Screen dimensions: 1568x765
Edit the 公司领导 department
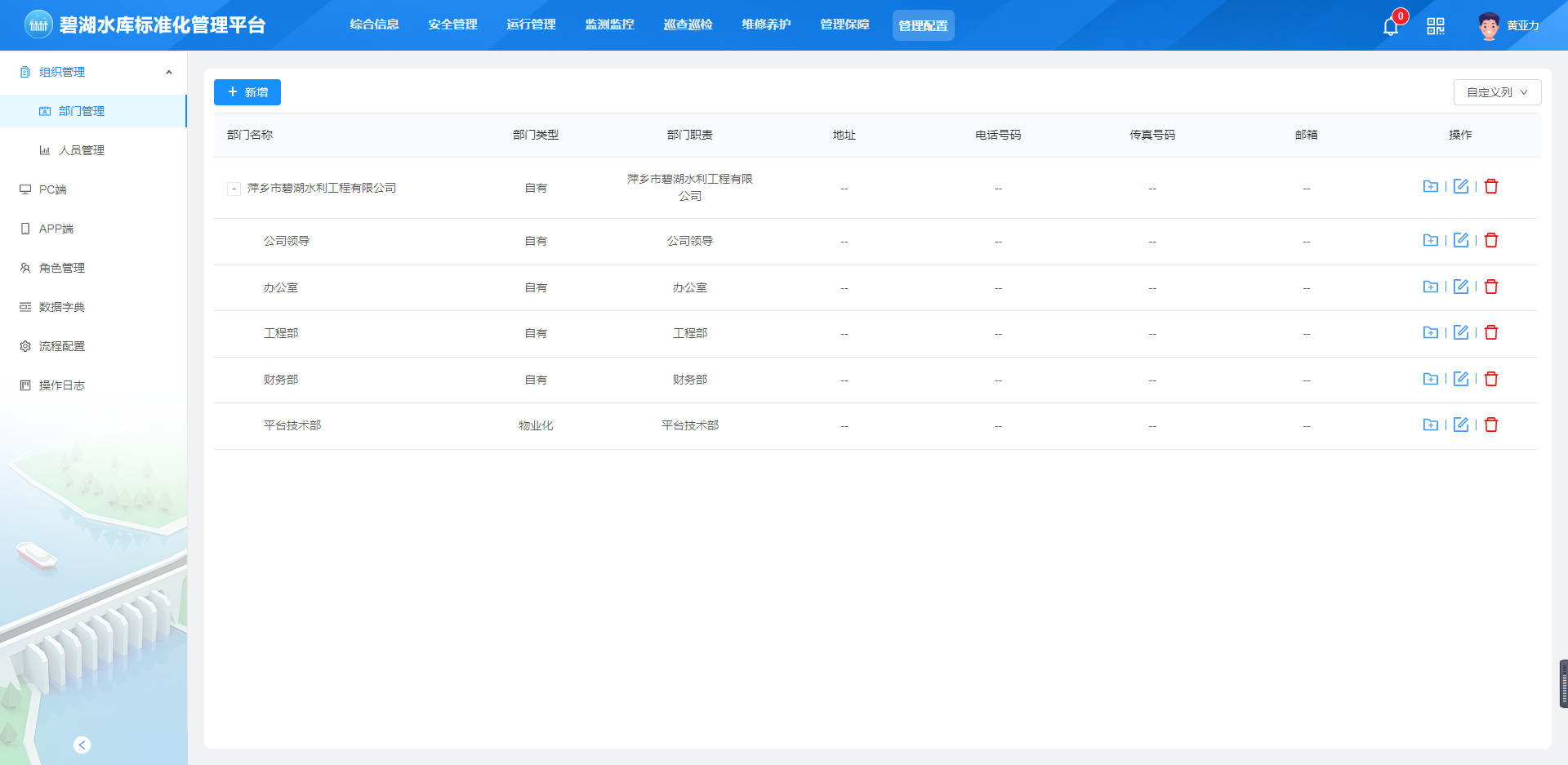[x=1461, y=240]
